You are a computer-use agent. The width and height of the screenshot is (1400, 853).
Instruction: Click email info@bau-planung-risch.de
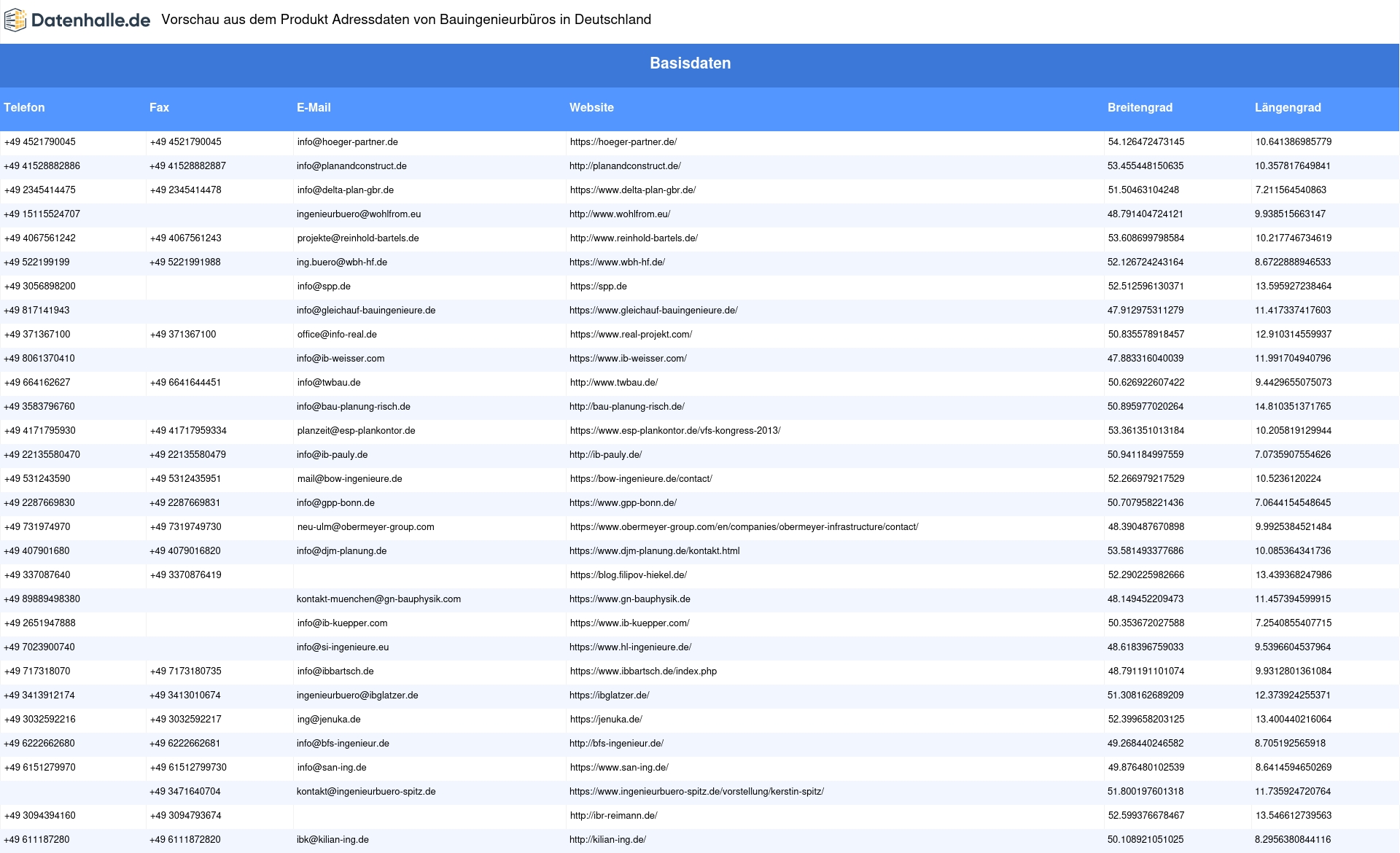click(x=354, y=407)
